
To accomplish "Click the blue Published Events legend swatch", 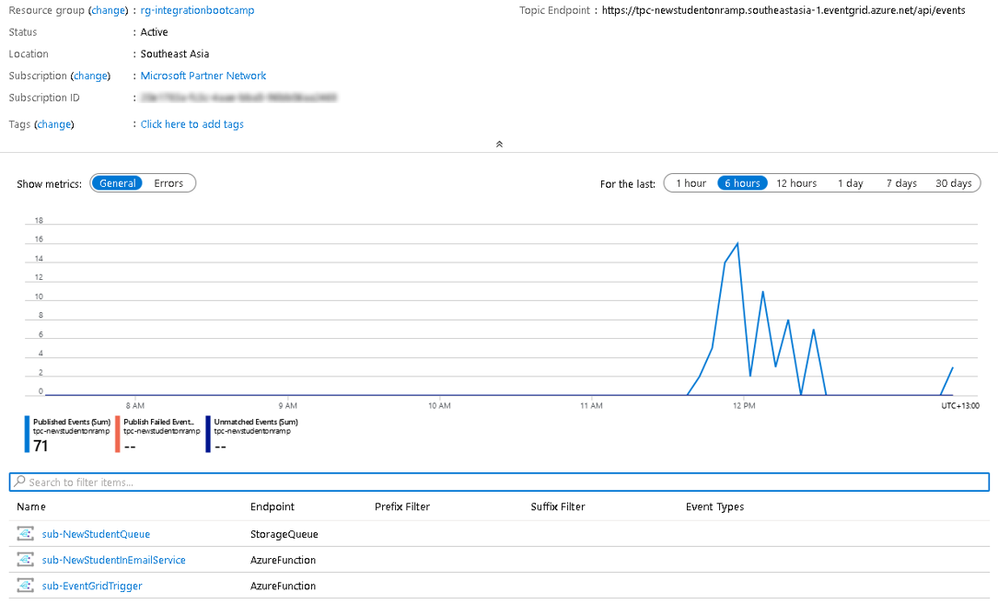I will pos(27,434).
